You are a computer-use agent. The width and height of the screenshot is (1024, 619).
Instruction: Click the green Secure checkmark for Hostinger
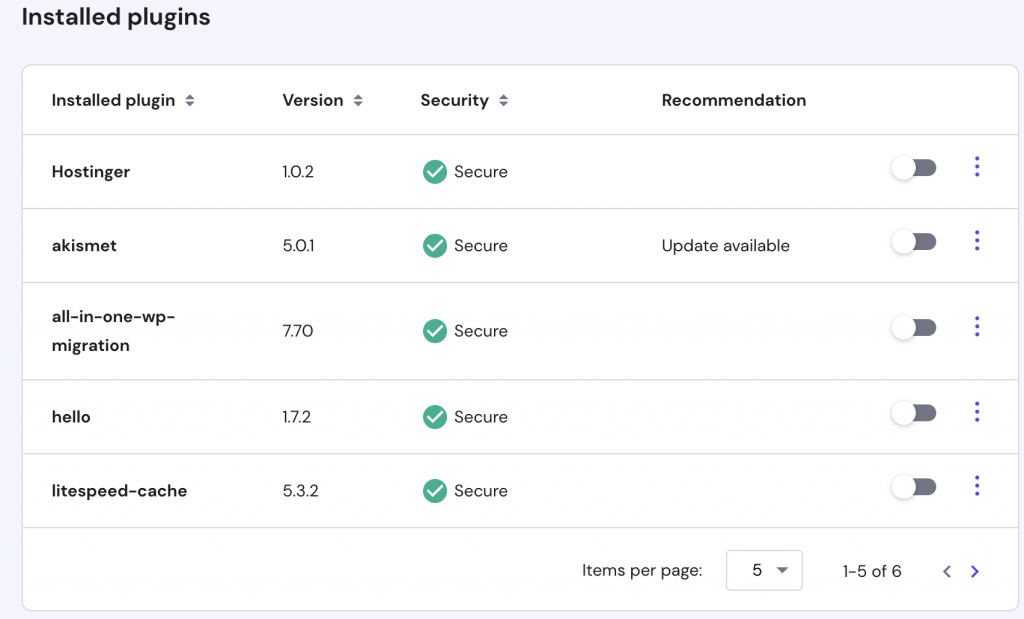(x=434, y=172)
